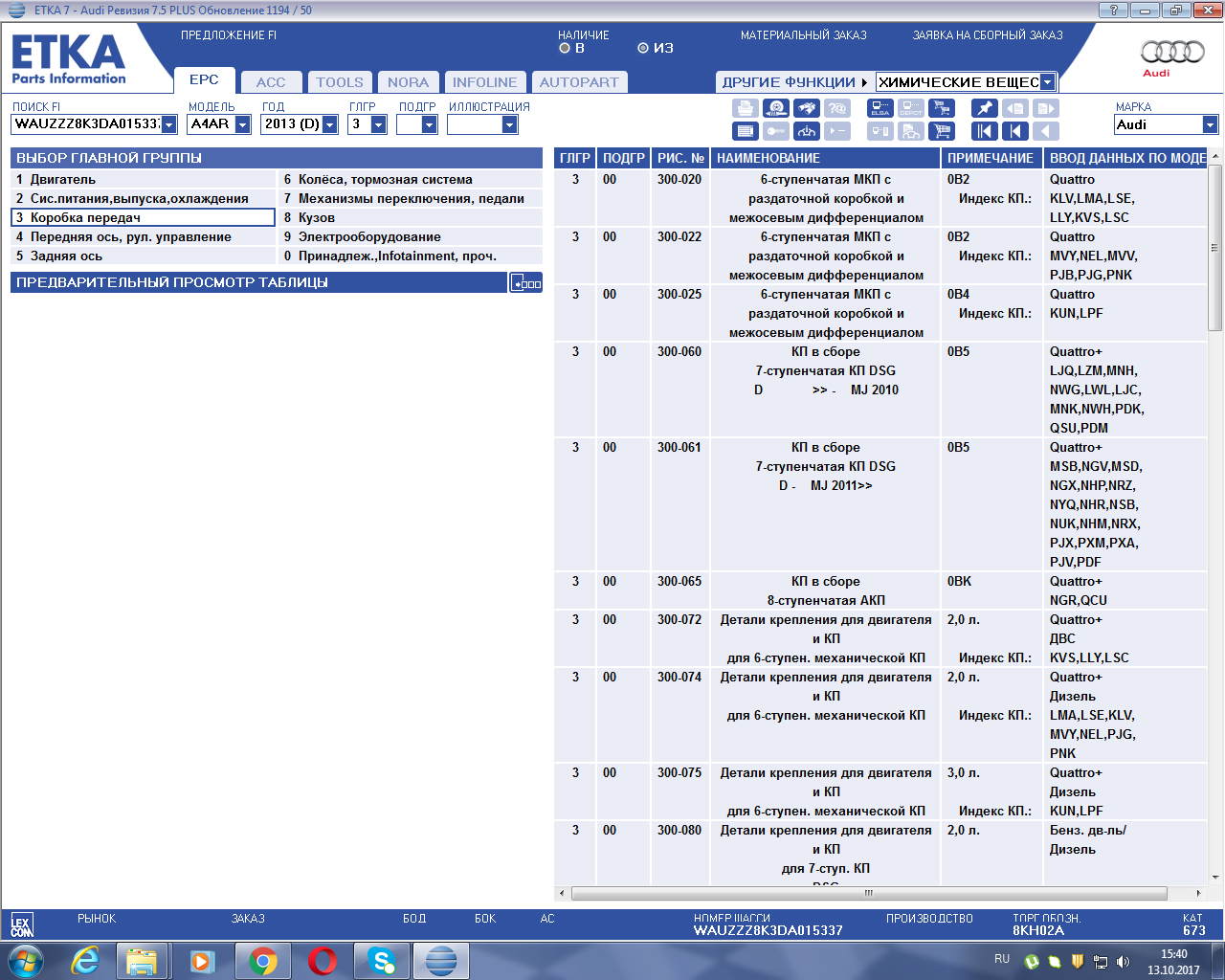Switch to the NORA tab

pos(408,82)
